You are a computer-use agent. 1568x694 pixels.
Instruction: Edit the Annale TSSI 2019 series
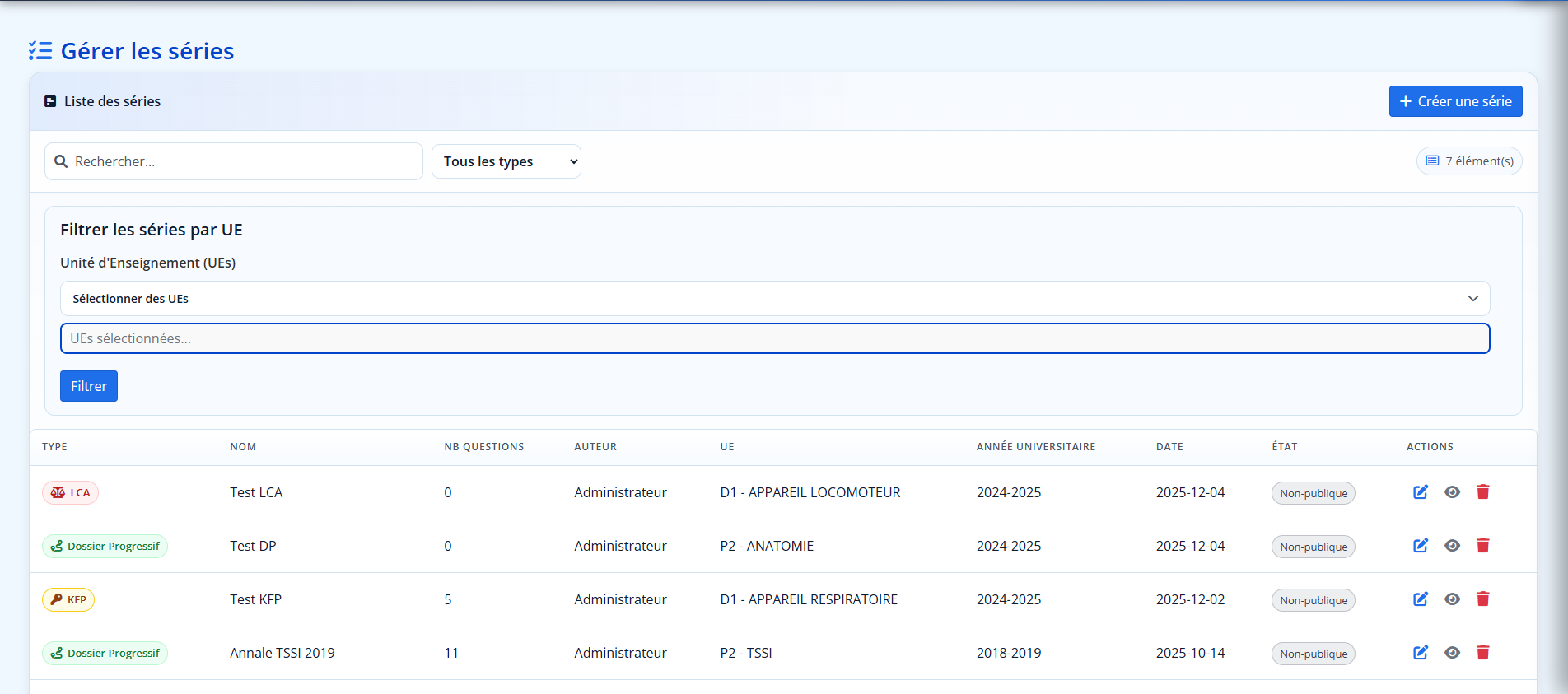(1421, 653)
